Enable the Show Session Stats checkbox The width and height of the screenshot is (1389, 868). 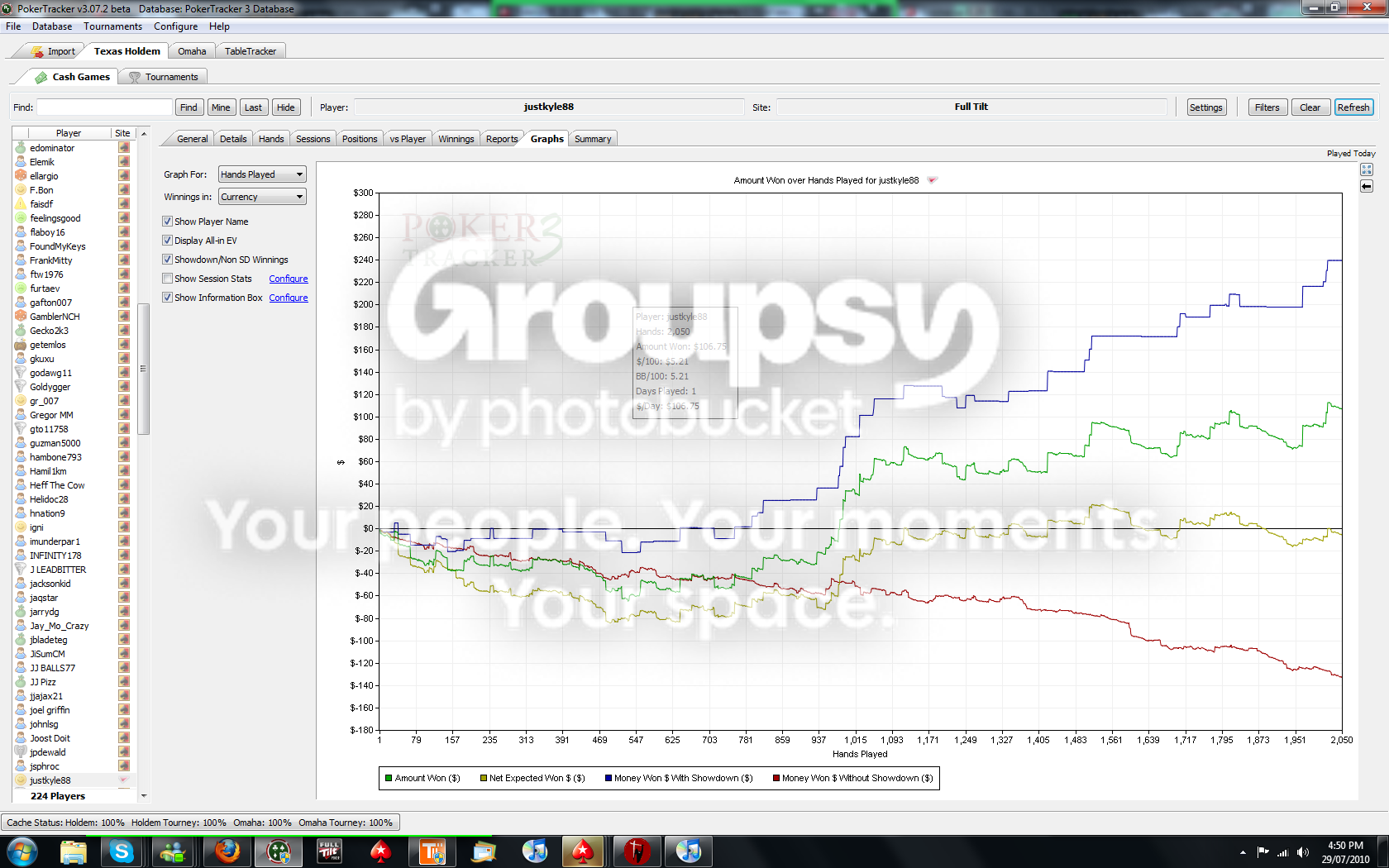(167, 279)
